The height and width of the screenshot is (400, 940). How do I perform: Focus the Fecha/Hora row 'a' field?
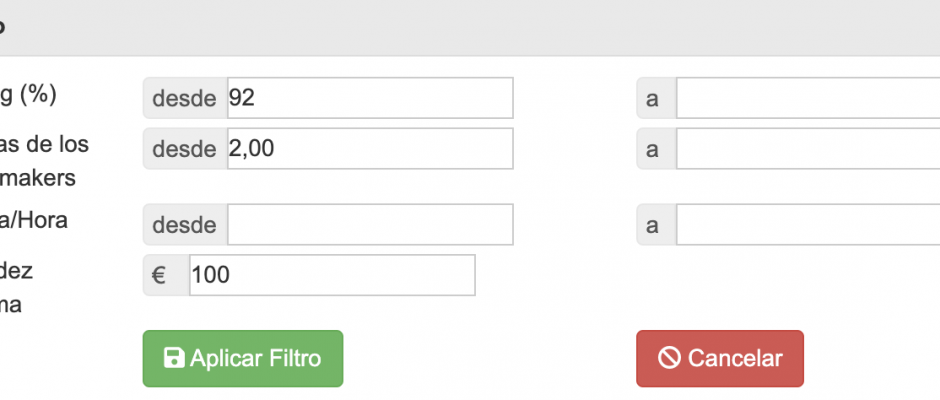coord(808,224)
